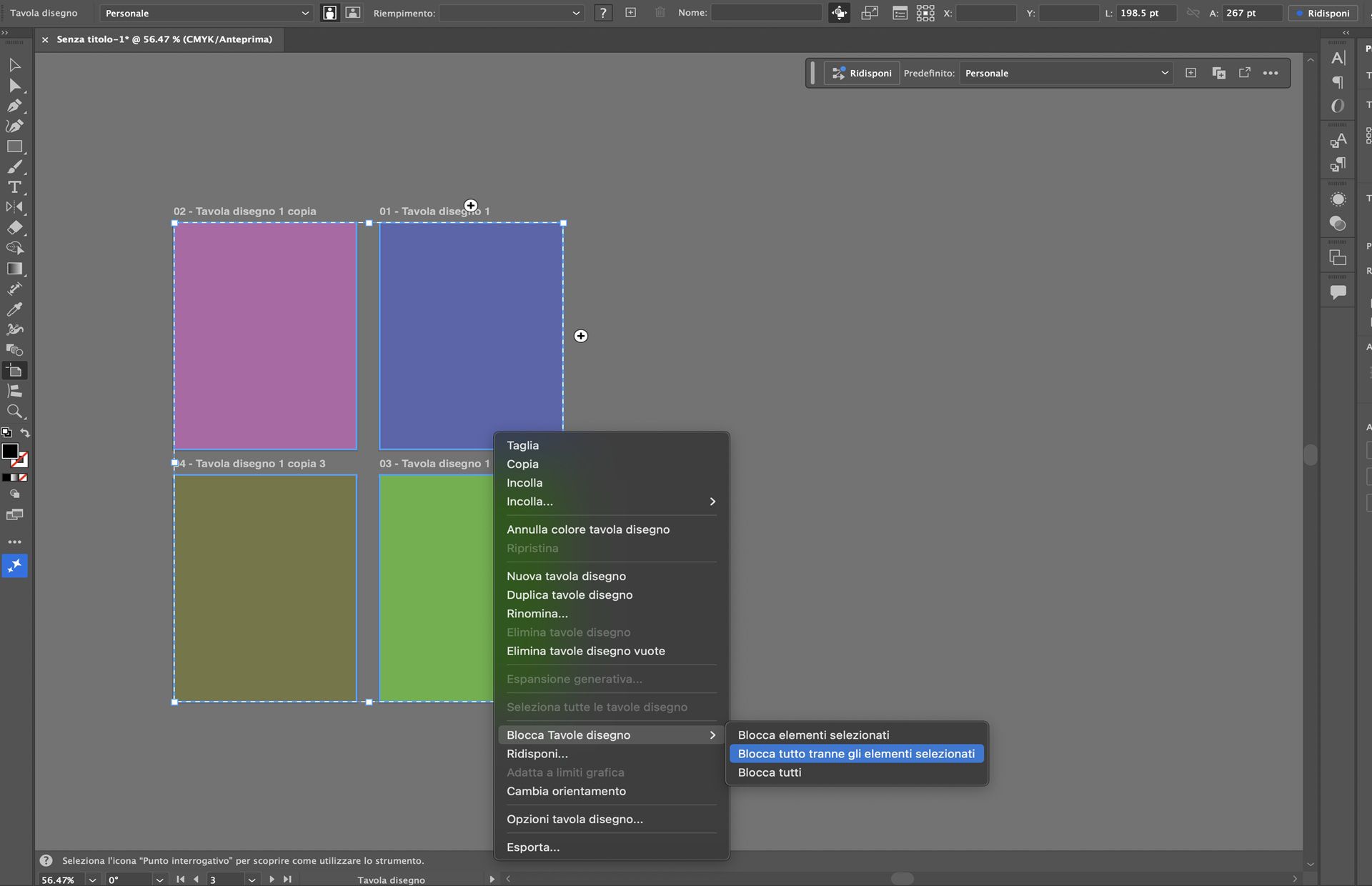The height and width of the screenshot is (886, 1372).
Task: Select the Zoom tool in the toolbar
Action: pos(15,412)
